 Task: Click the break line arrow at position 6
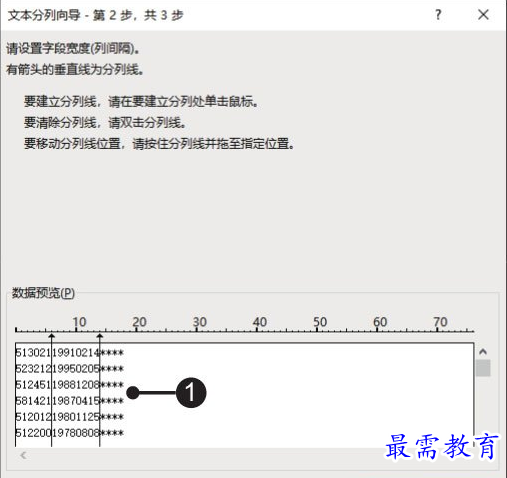click(51, 337)
